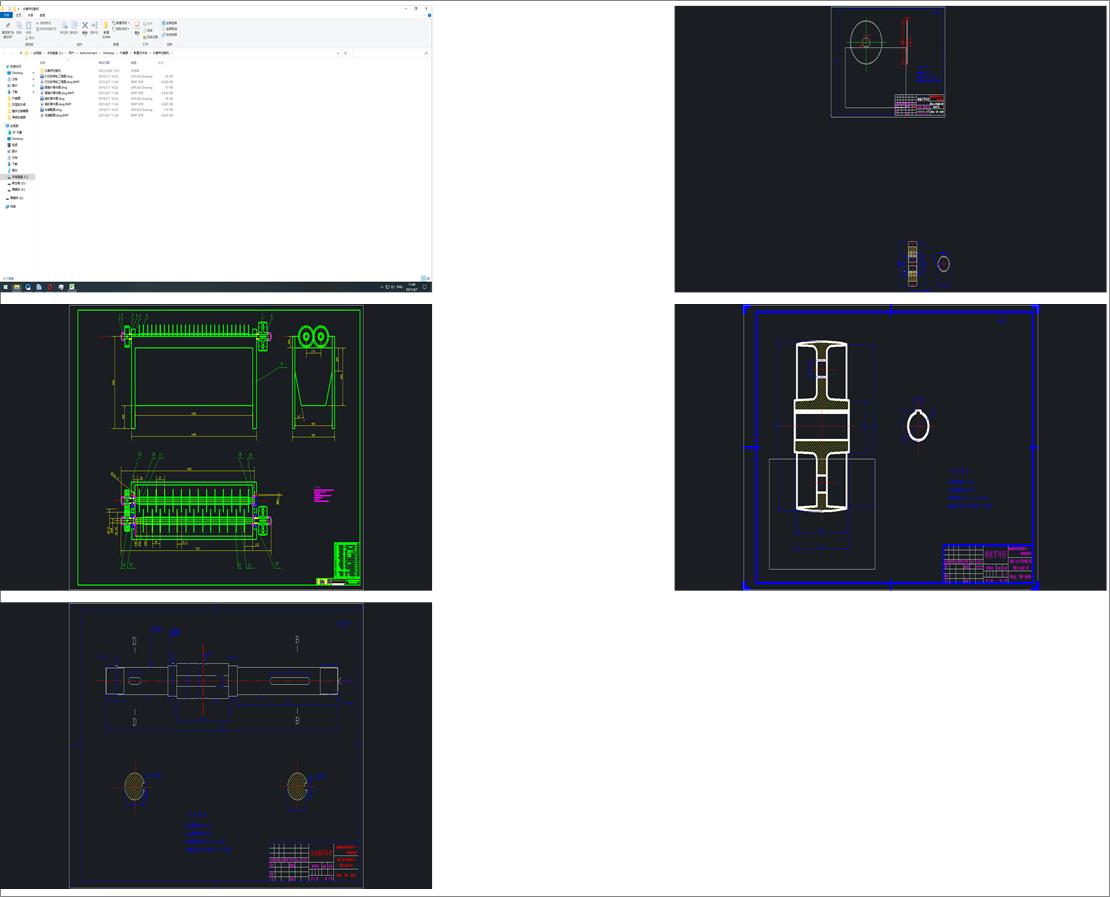Select Desktop under Quick access in sidebar

pyautogui.click(x=18, y=73)
